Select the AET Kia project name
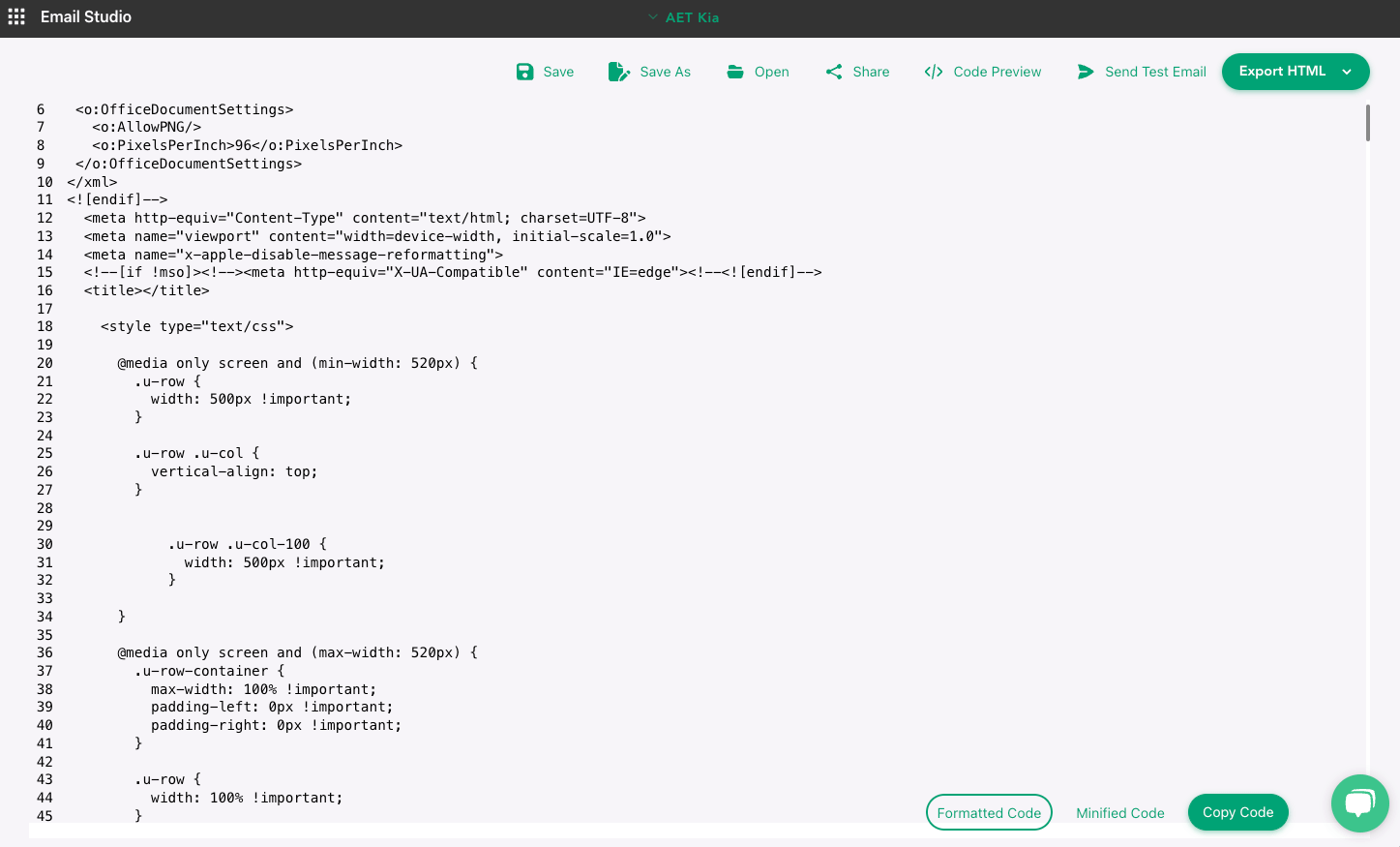The image size is (1400, 847). [693, 17]
